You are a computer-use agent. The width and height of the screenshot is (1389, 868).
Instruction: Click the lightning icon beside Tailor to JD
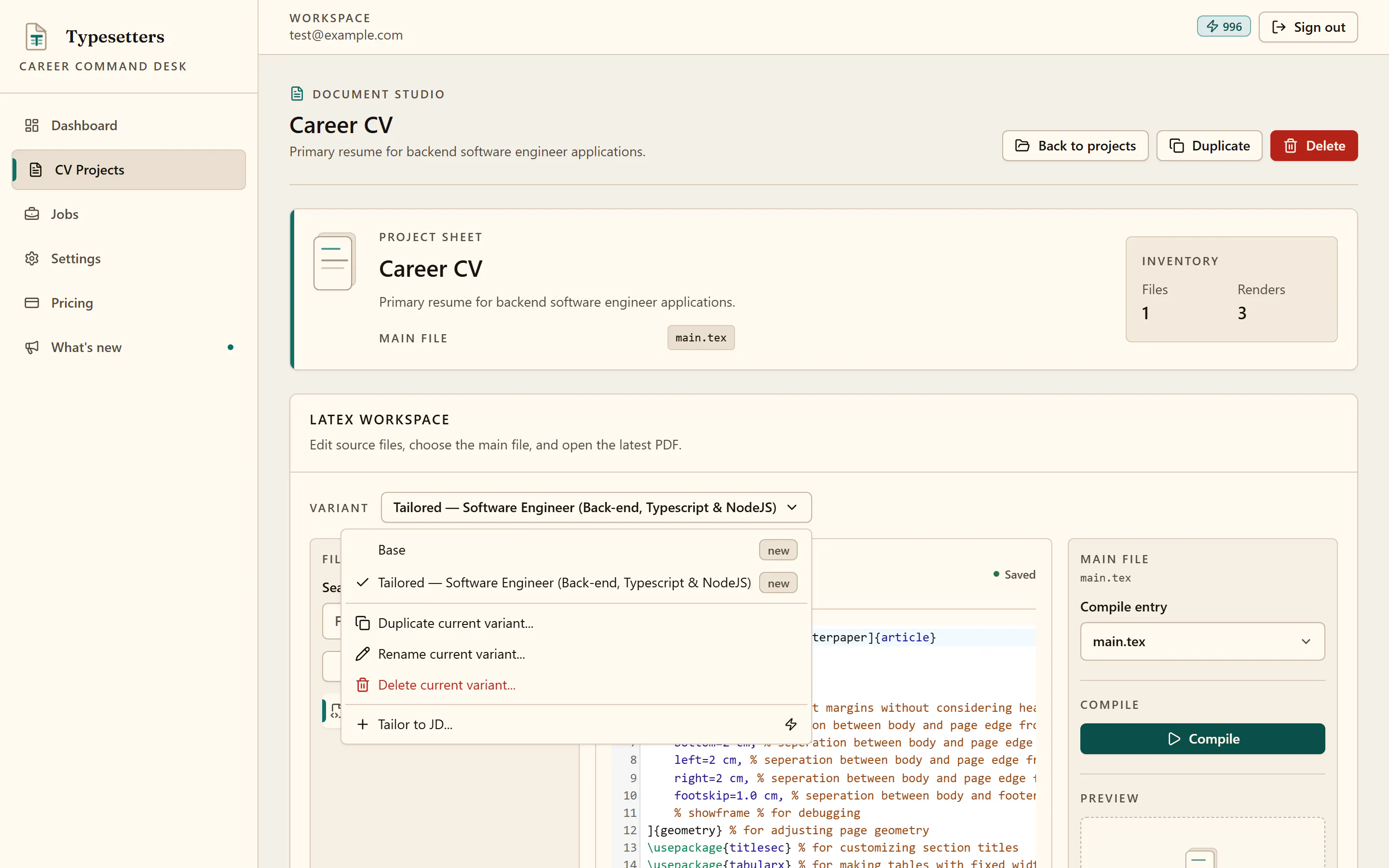[x=791, y=724]
